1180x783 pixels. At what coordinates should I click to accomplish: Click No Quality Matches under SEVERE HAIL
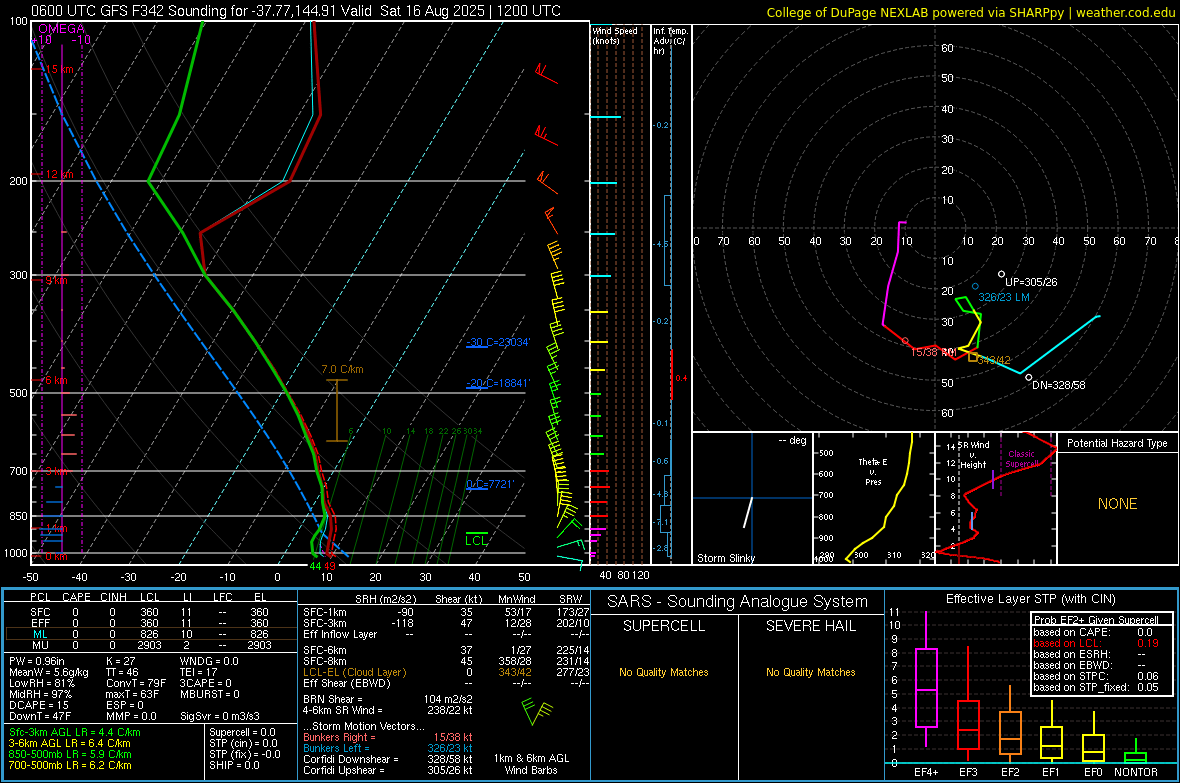[x=810, y=672]
